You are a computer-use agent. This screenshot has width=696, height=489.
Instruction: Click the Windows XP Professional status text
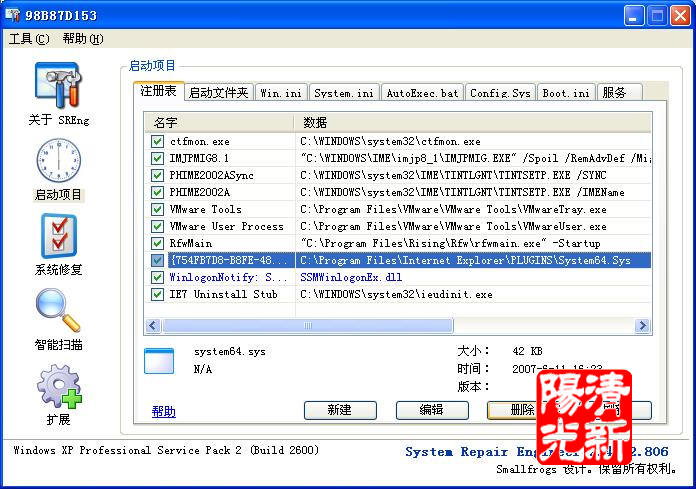166,450
